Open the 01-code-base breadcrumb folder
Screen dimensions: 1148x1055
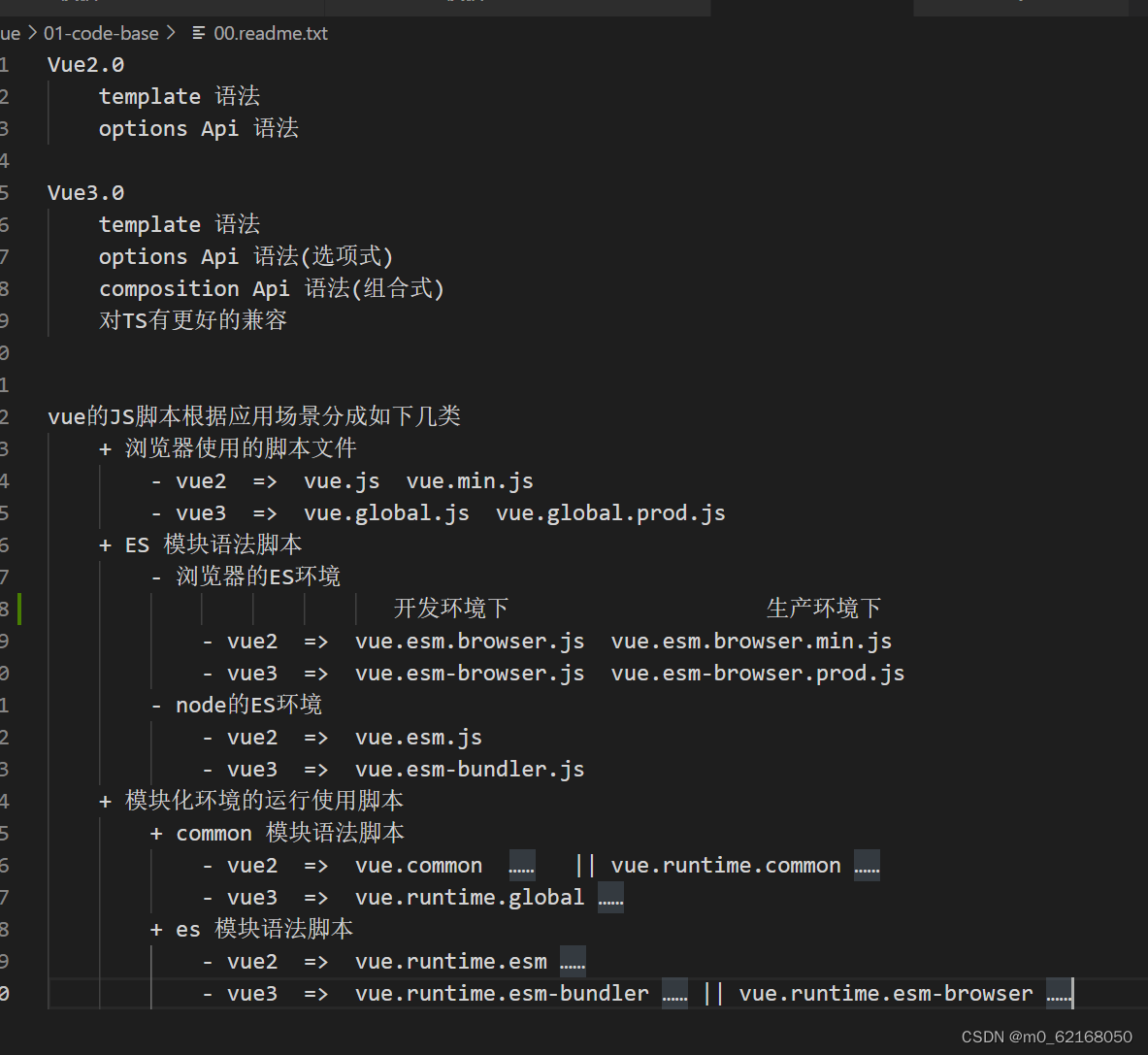[101, 33]
